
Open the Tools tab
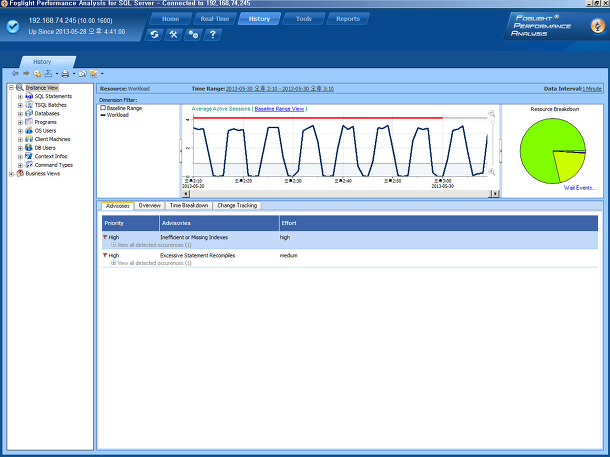pos(303,19)
